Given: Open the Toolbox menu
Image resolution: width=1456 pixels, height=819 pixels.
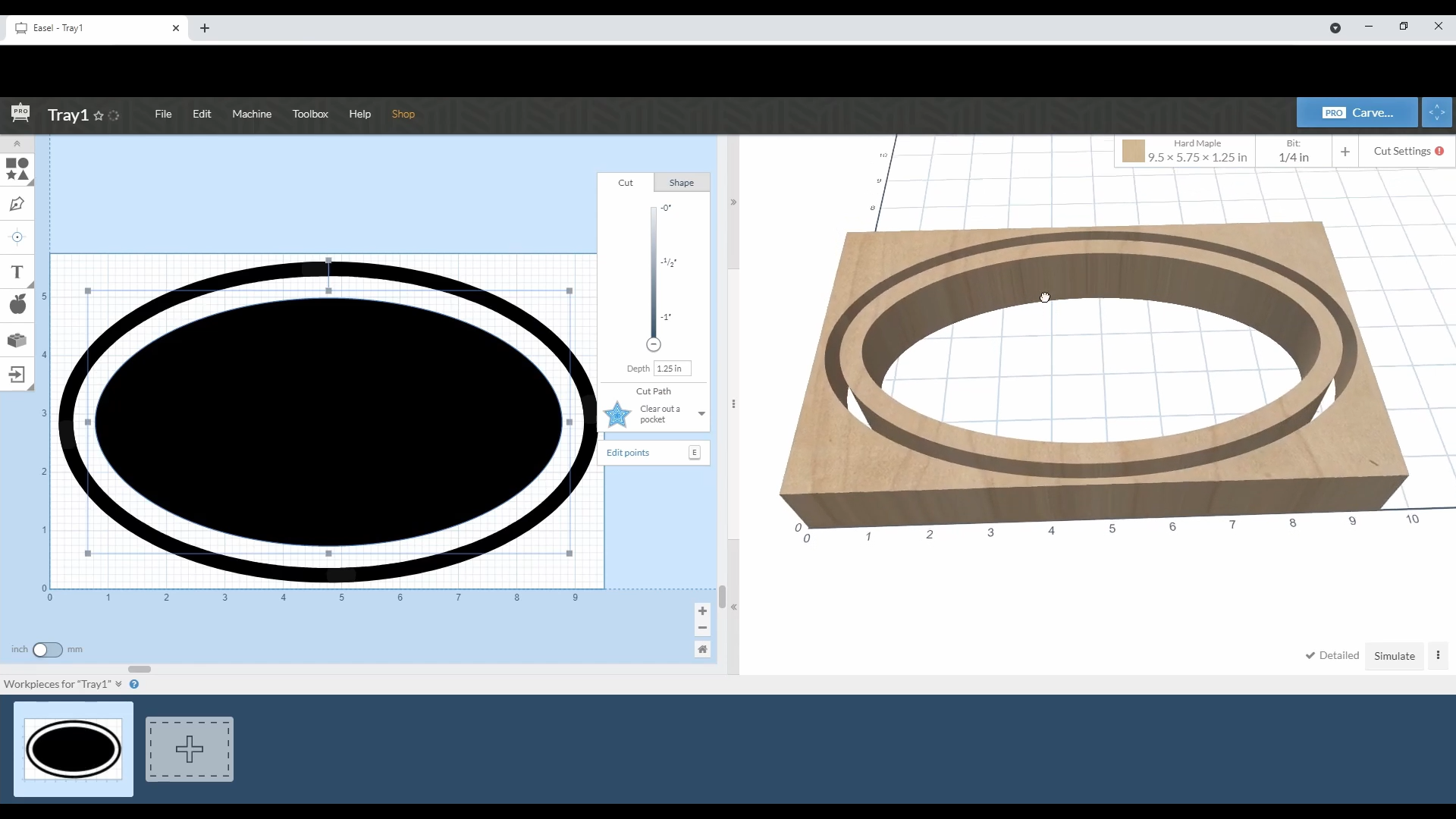Looking at the screenshot, I should click(x=310, y=113).
